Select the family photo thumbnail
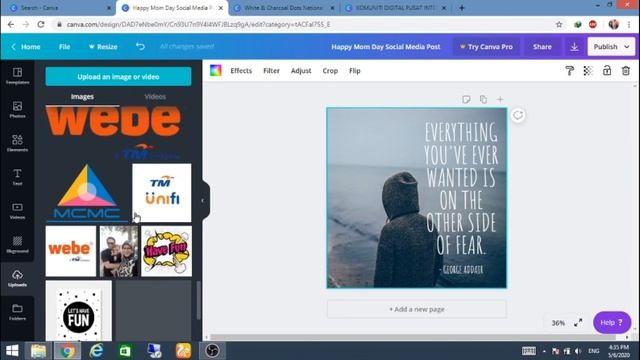The width and height of the screenshot is (640, 360). (119, 251)
